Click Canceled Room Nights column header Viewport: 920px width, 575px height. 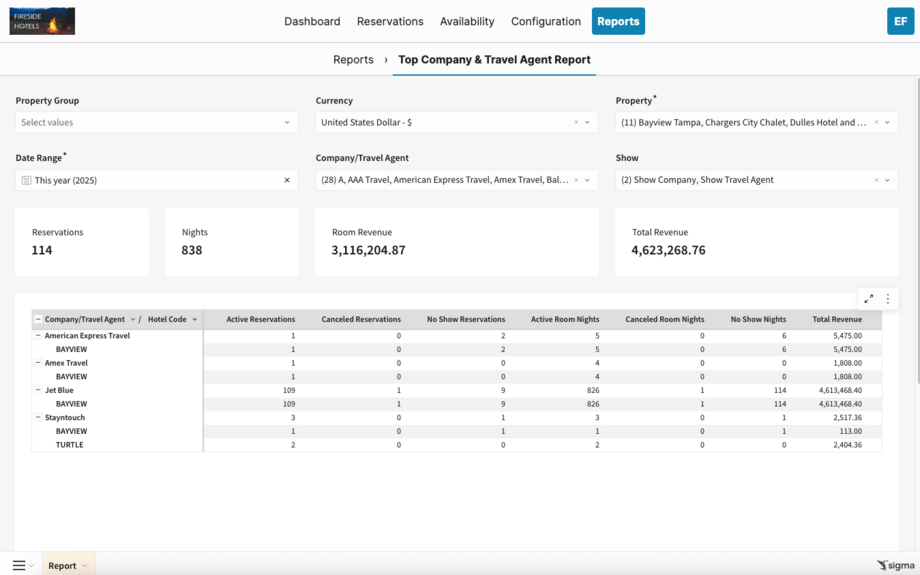pyautogui.click(x=664, y=319)
